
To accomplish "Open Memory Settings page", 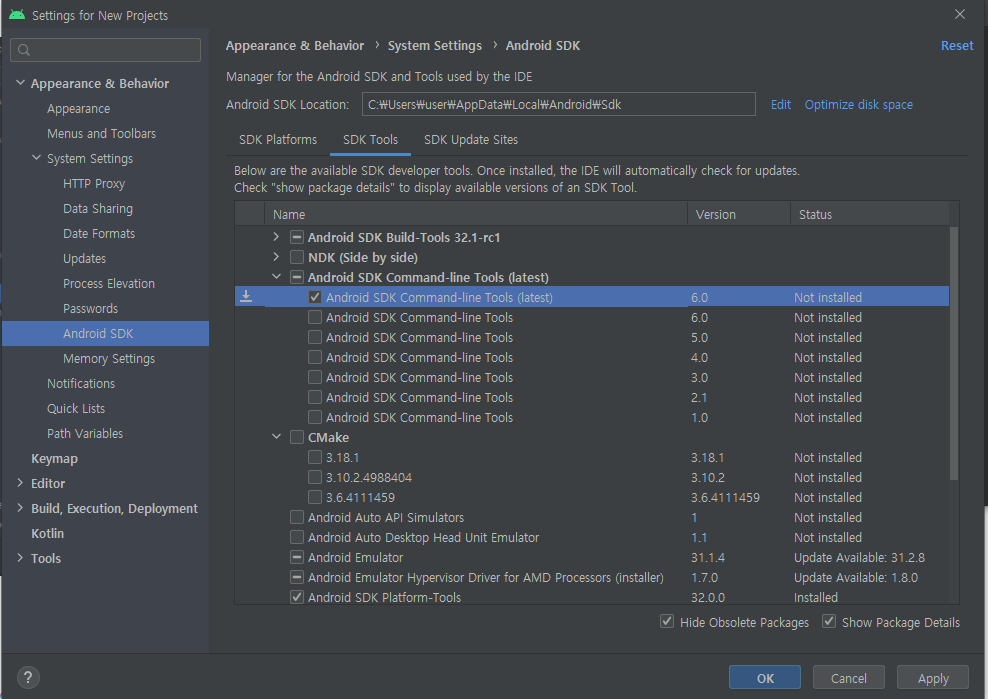I will coord(109,359).
